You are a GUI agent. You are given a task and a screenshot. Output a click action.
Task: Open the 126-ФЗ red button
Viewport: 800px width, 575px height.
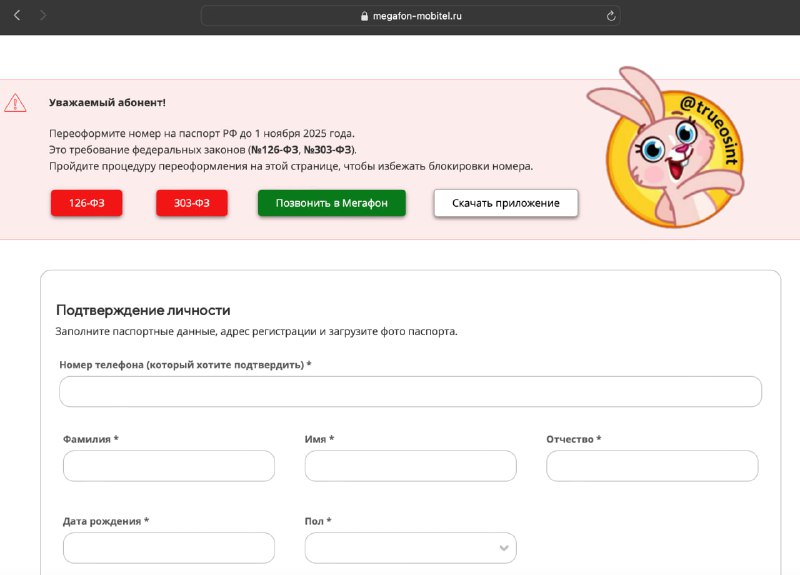tap(87, 203)
